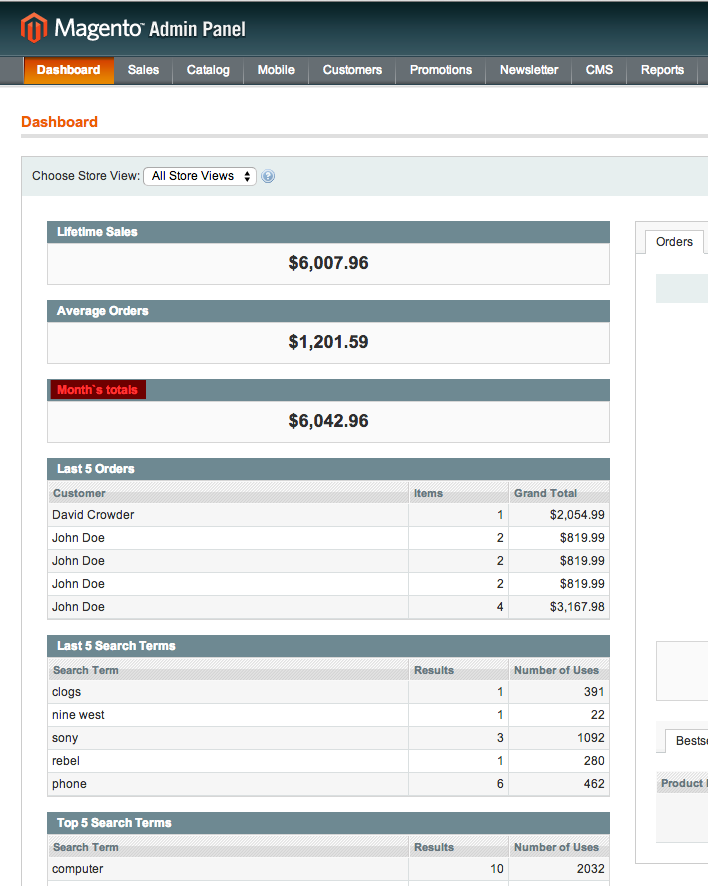
Task: Open the Mobile menu
Action: coord(276,70)
